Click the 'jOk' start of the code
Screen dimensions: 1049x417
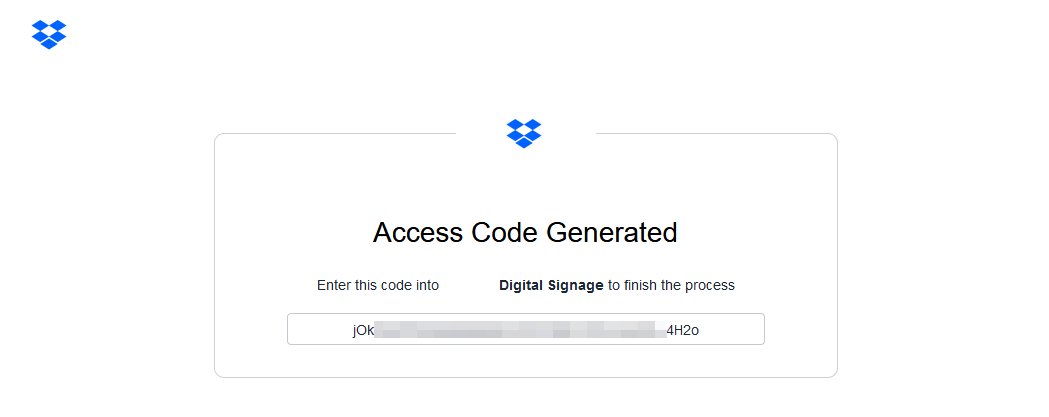pos(362,330)
